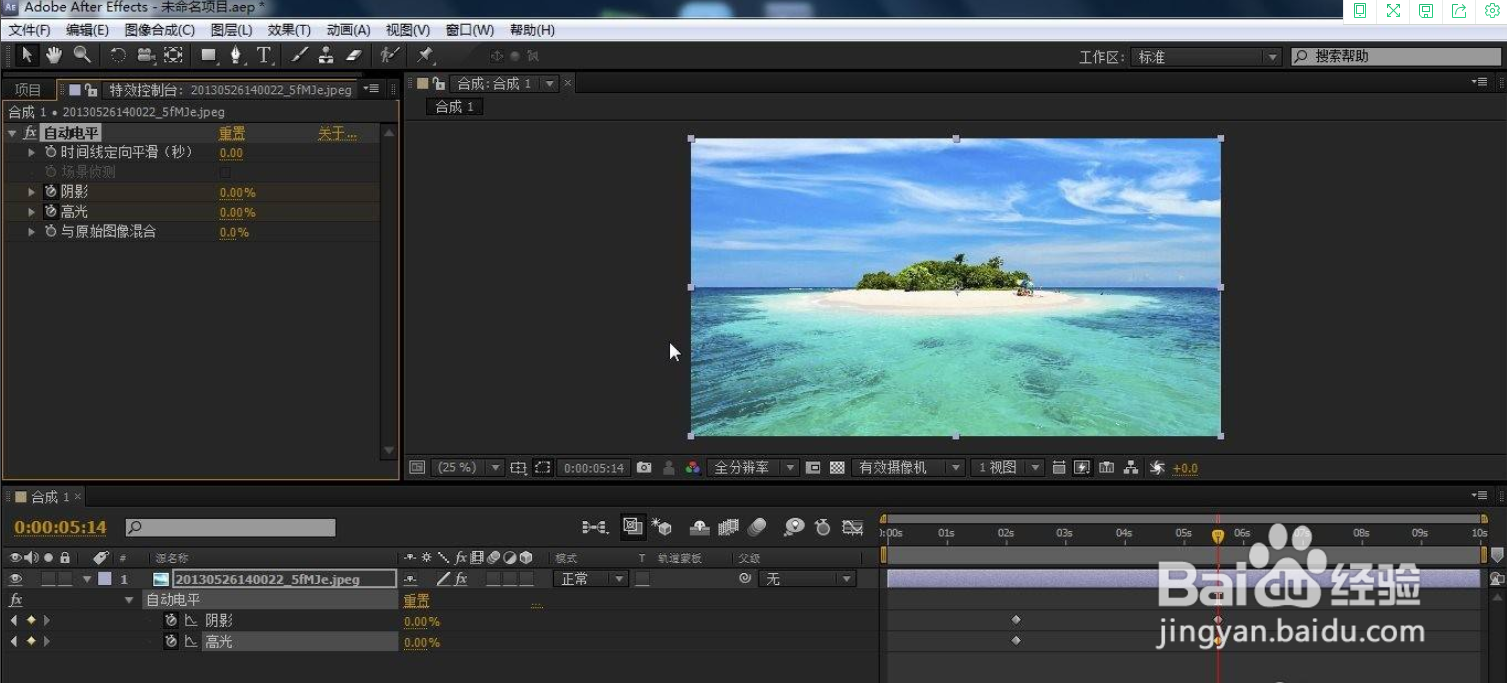Open the 正常 blending mode dropdown

pos(590,579)
